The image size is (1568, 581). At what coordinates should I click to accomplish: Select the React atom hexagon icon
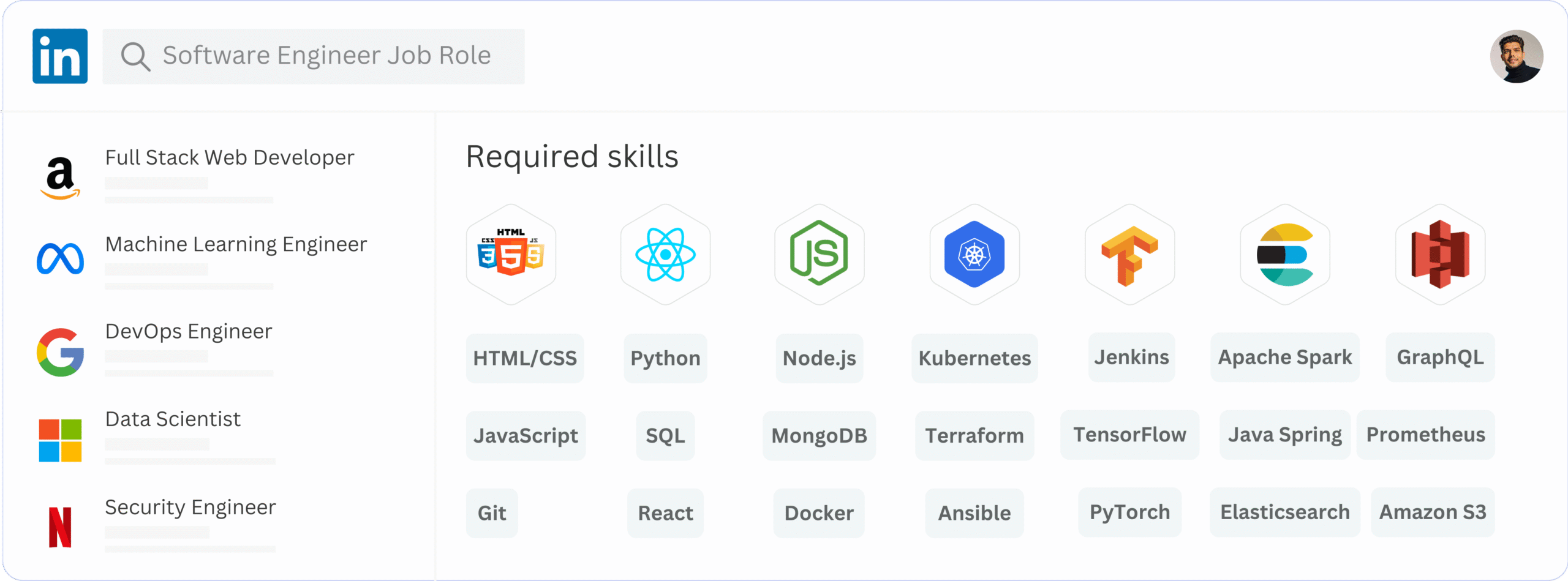tap(665, 255)
